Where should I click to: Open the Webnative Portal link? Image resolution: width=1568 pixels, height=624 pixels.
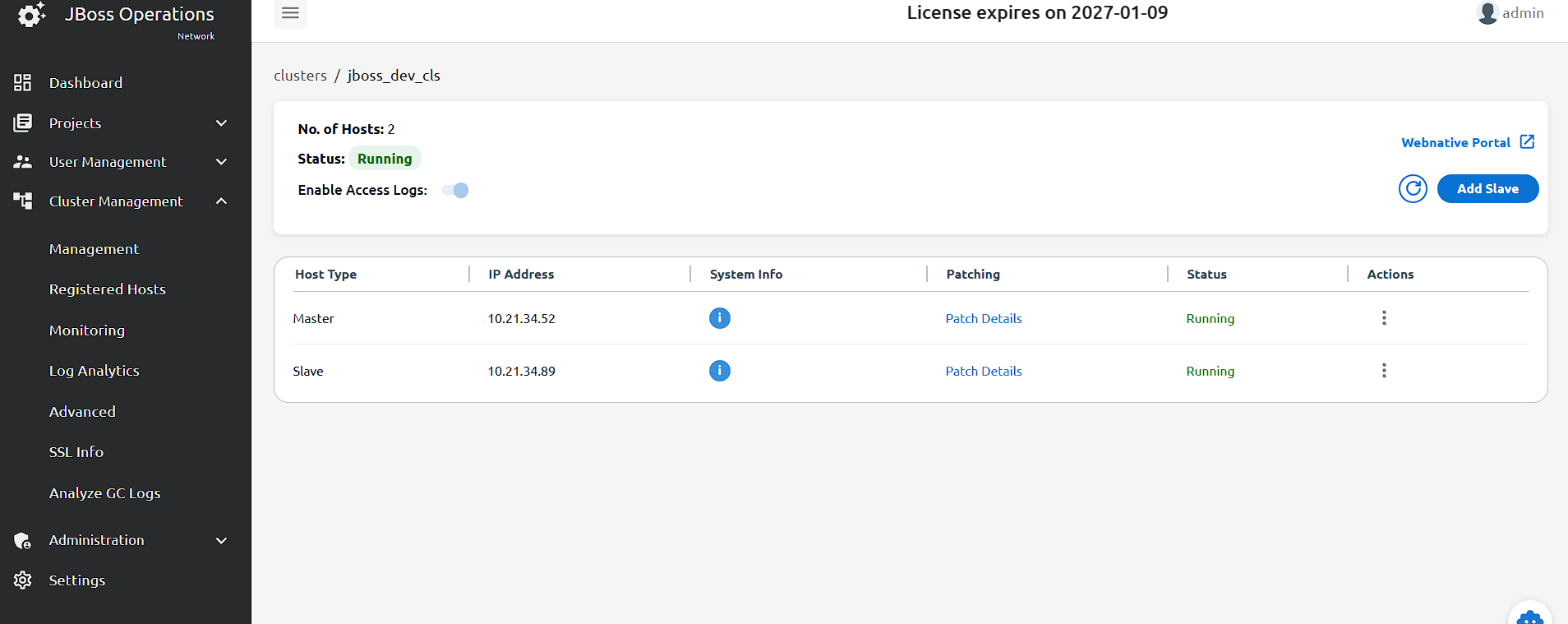(1455, 142)
